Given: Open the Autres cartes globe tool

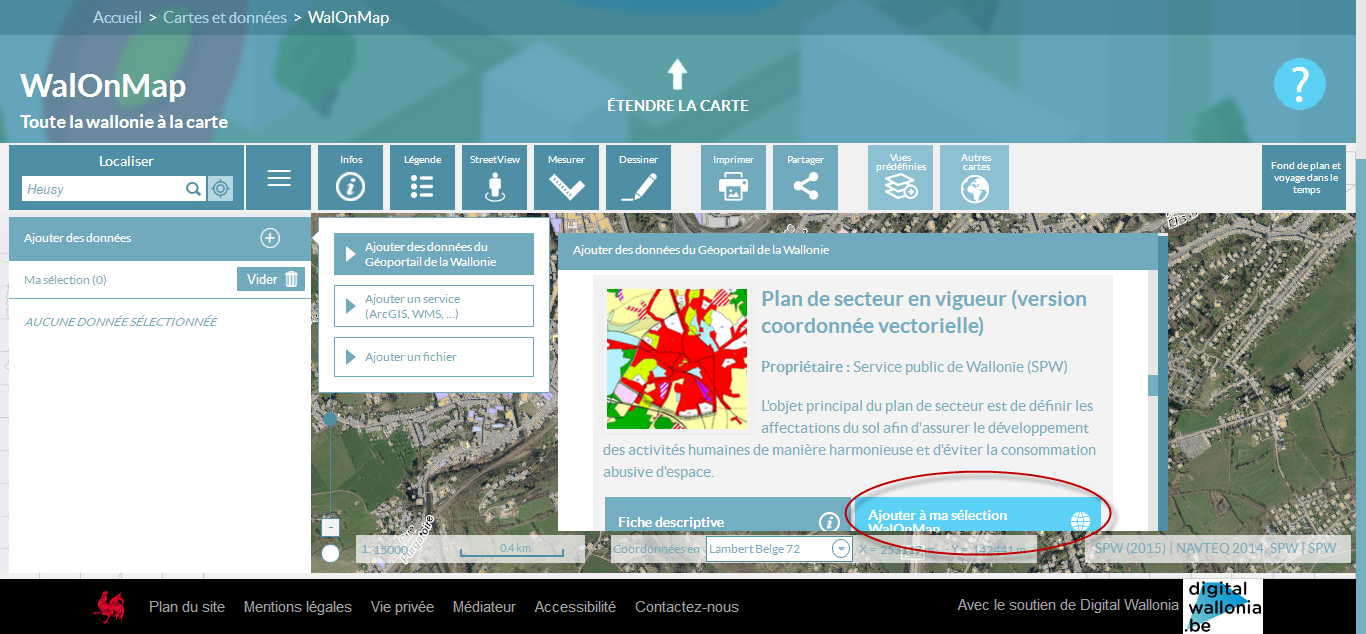Looking at the screenshot, I should click(975, 178).
